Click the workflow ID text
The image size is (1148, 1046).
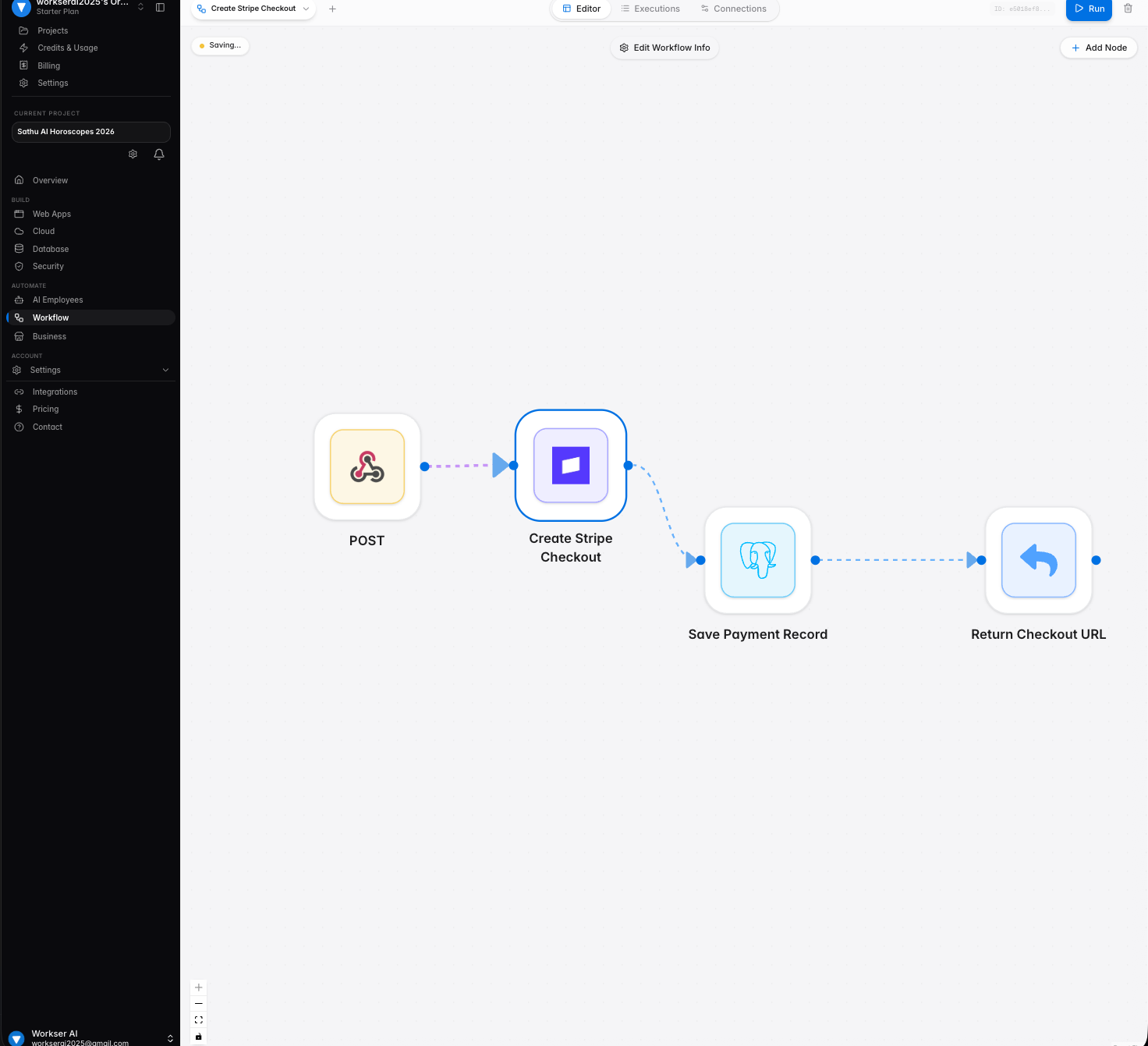[x=1022, y=9]
